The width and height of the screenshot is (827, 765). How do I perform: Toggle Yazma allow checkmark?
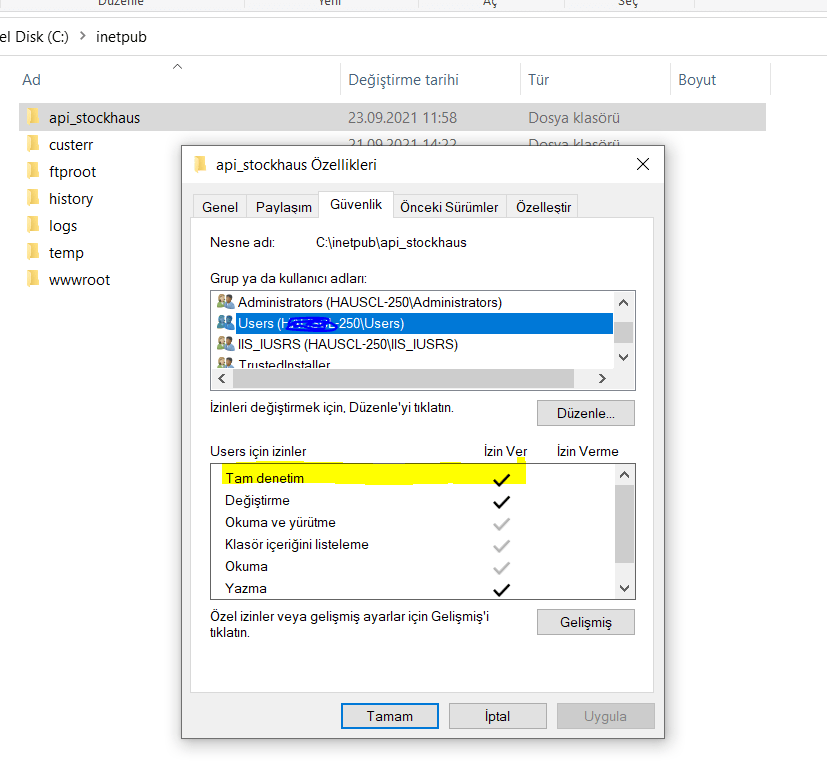point(502,589)
